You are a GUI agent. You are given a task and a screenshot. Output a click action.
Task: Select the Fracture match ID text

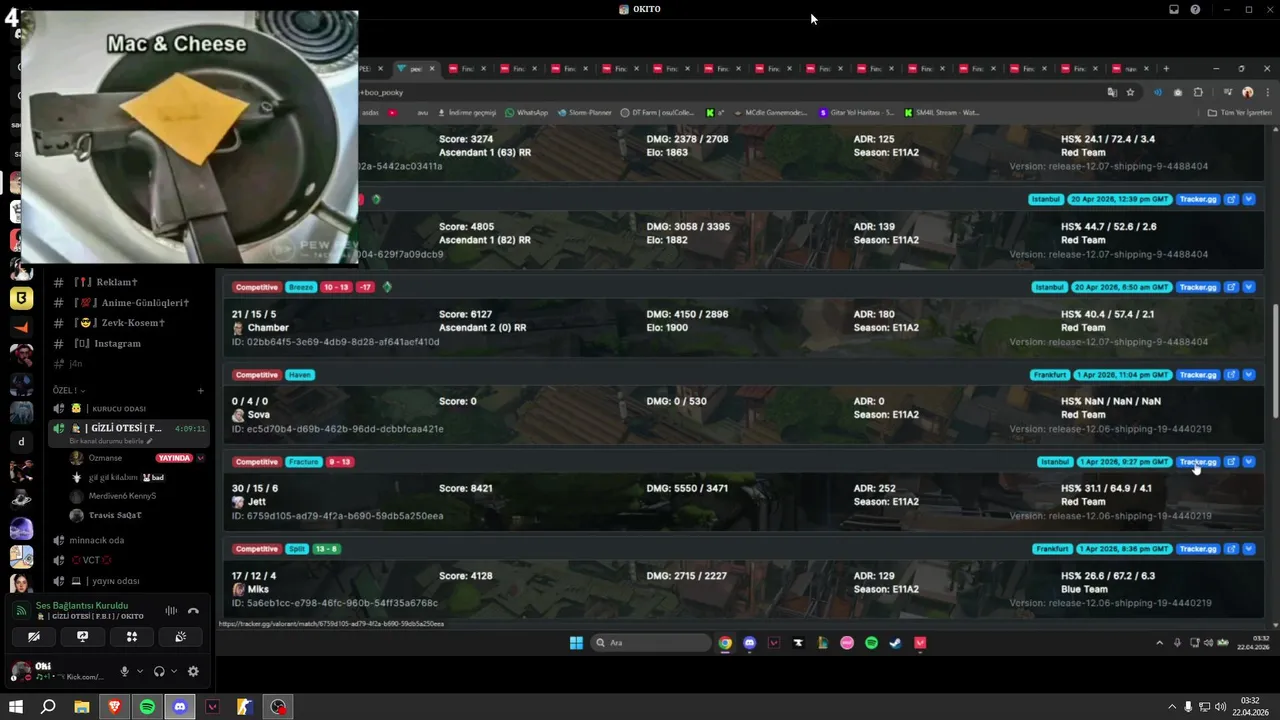(337, 516)
